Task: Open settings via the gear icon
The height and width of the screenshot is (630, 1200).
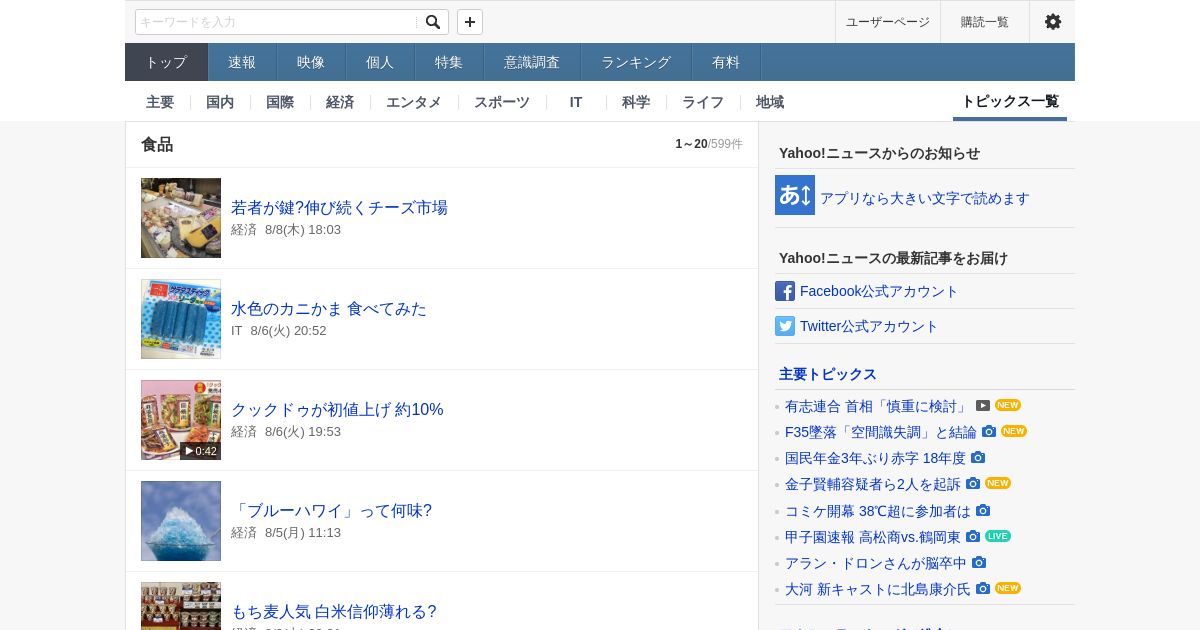Action: pyautogui.click(x=1052, y=22)
